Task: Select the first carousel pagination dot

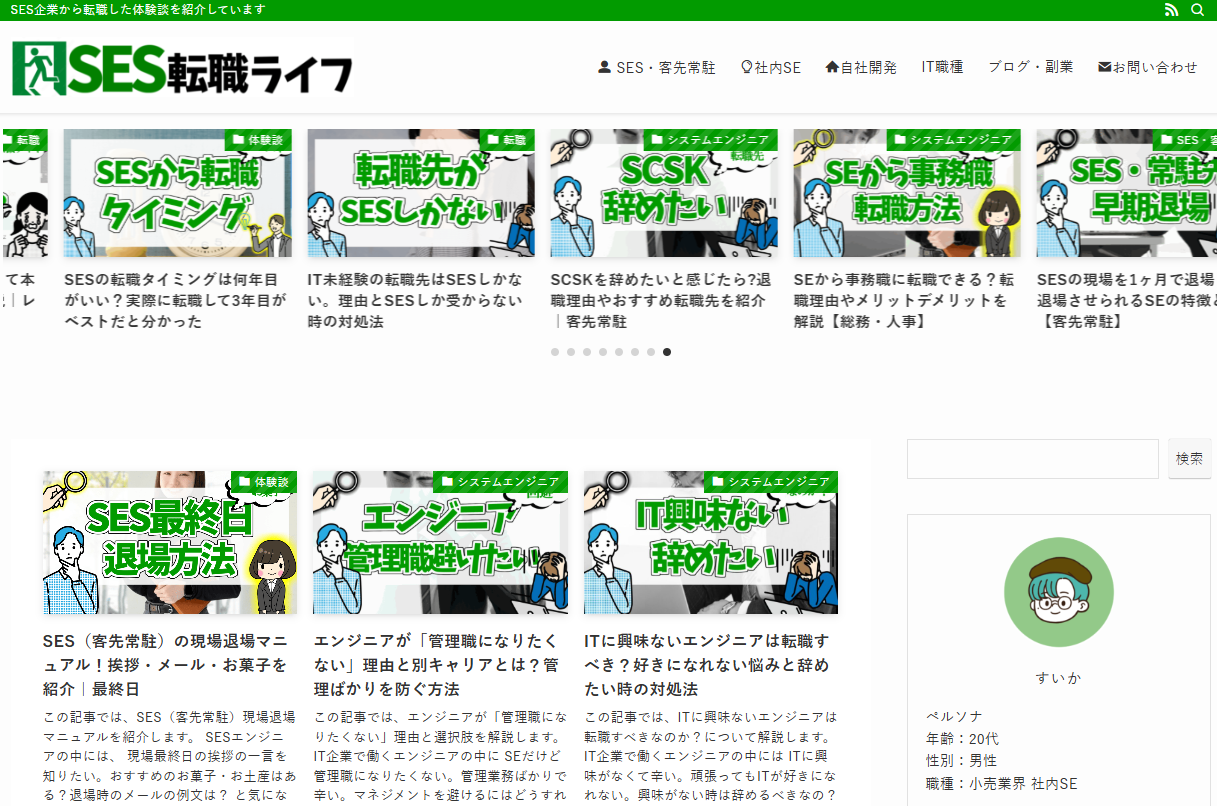Action: point(555,352)
